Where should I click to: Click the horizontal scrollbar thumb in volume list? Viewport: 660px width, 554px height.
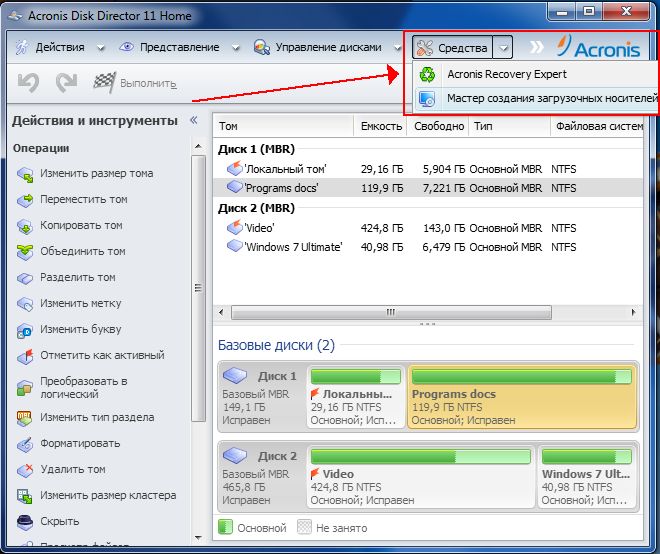[x=391, y=312]
